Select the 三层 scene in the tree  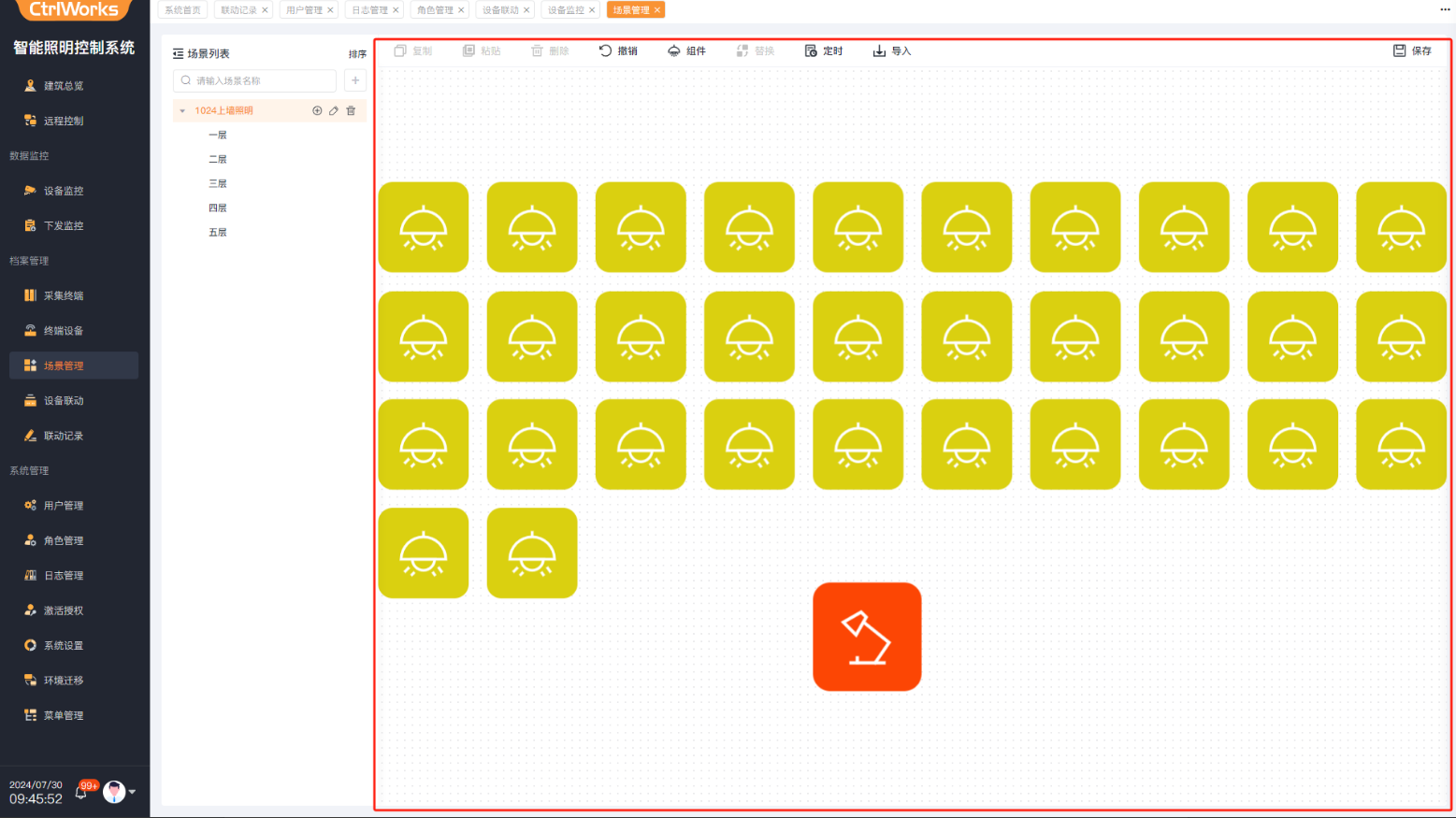tap(218, 183)
